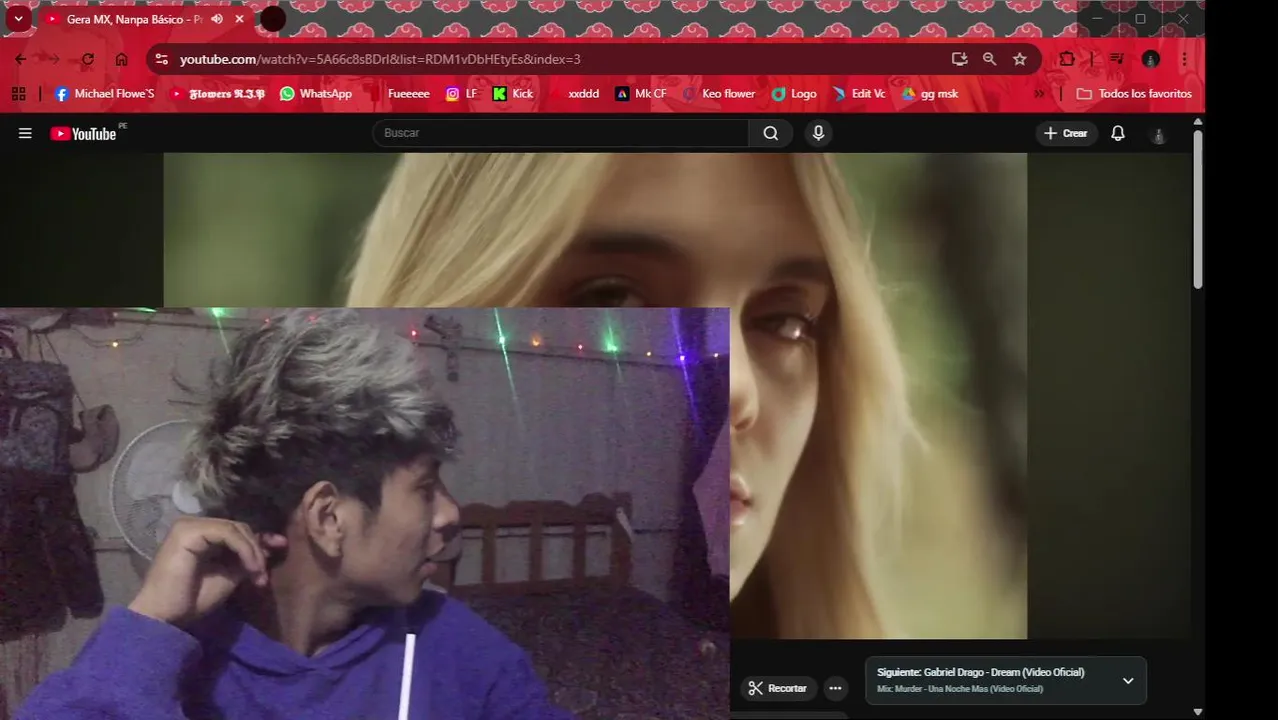Open YouTube notifications bell

[1118, 133]
